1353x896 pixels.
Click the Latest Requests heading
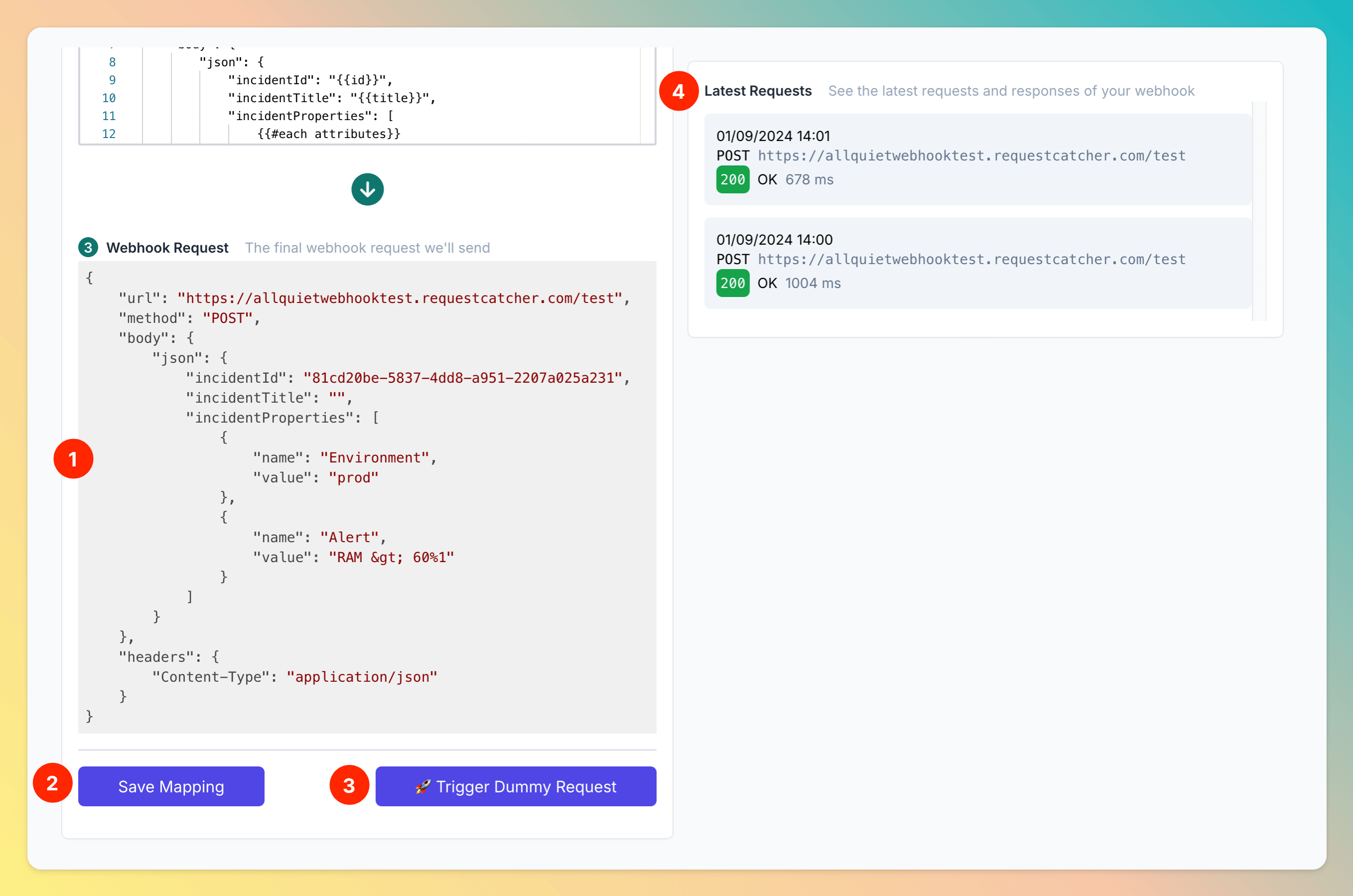[757, 91]
